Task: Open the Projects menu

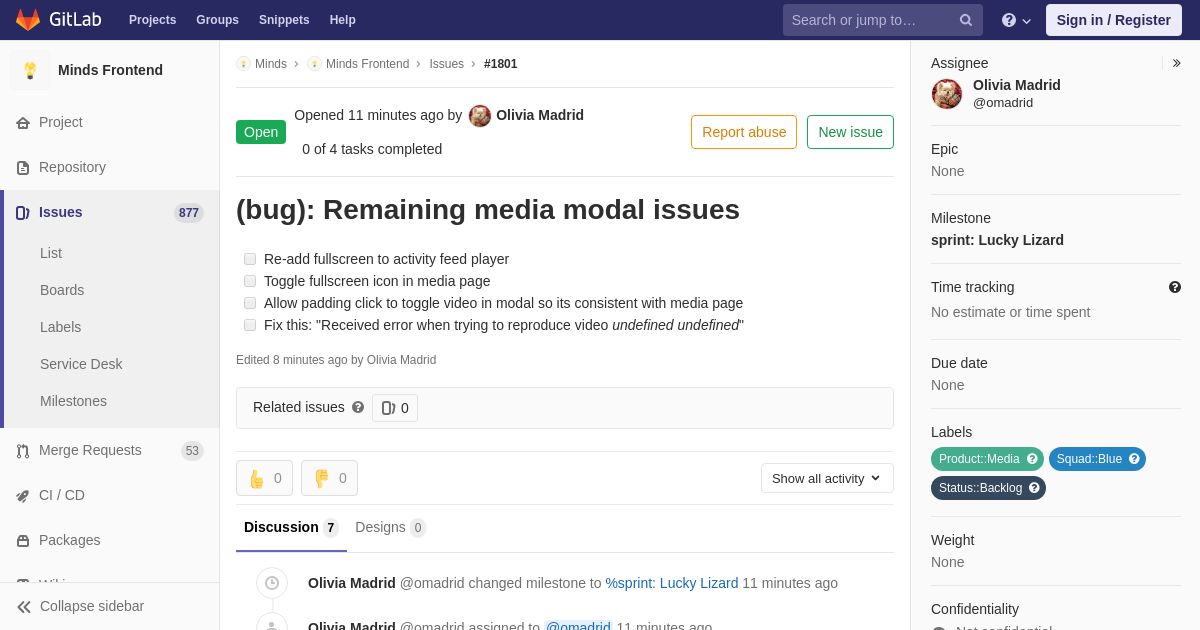Action: 152,20
